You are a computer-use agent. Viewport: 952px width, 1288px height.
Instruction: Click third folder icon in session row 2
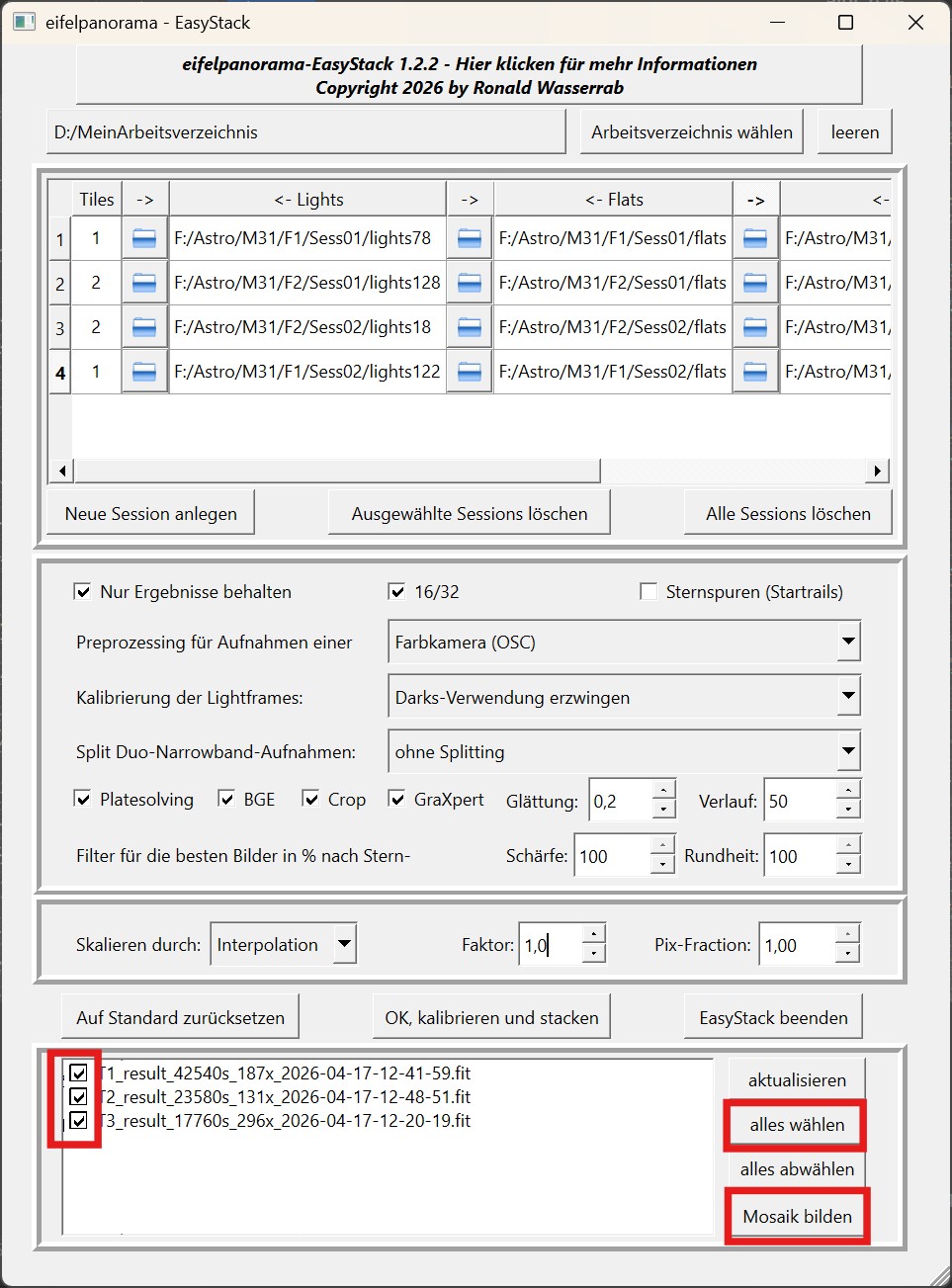755,283
